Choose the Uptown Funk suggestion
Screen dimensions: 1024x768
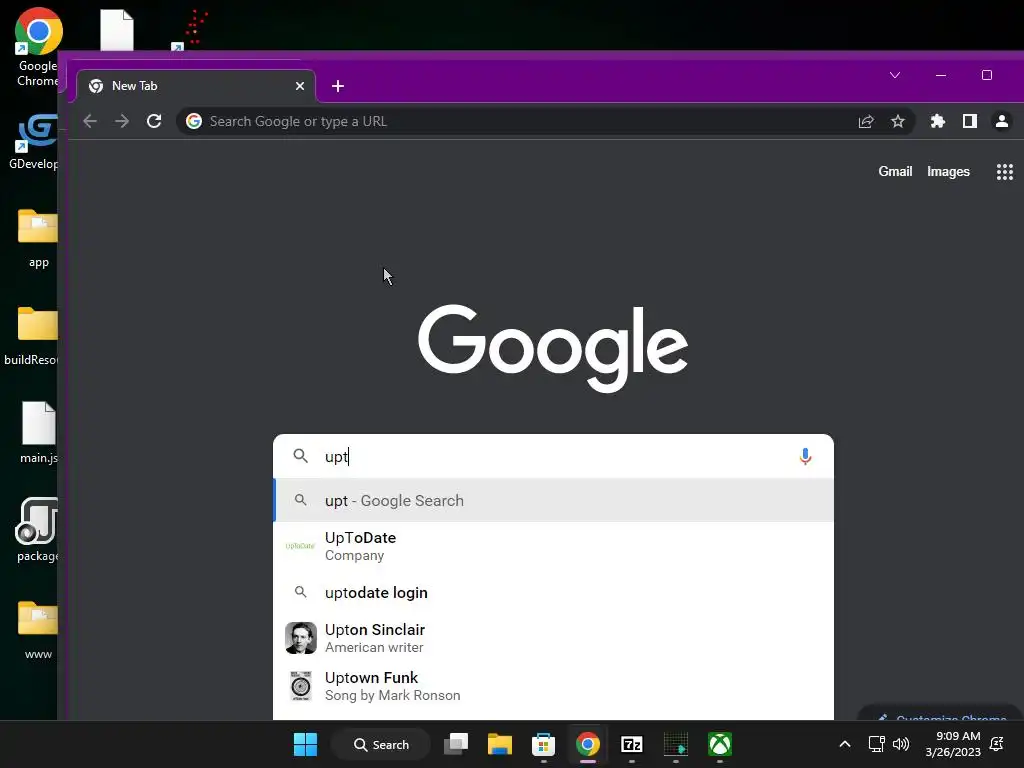[553, 686]
